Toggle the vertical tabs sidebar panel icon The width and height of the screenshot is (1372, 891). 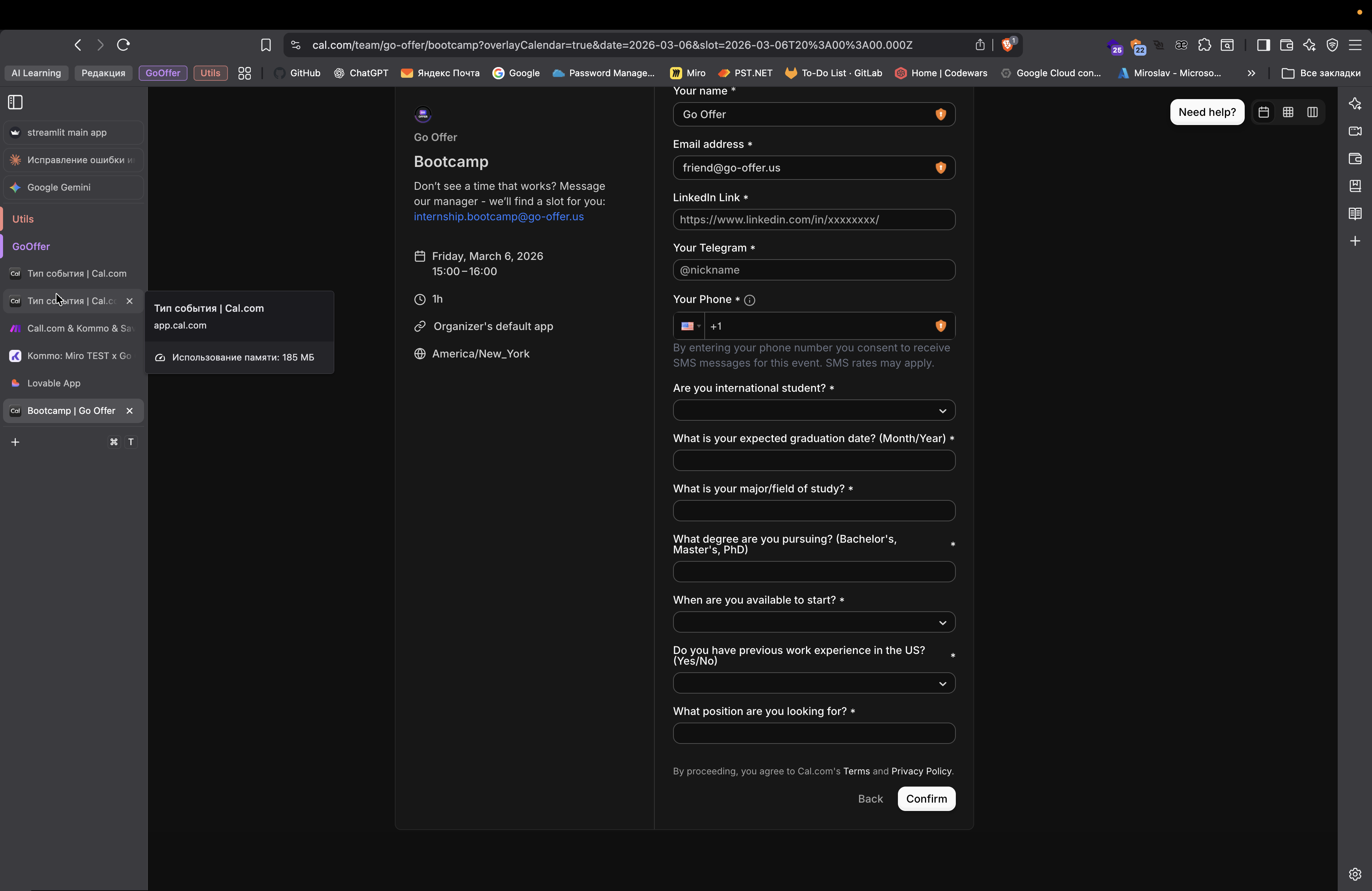click(16, 103)
